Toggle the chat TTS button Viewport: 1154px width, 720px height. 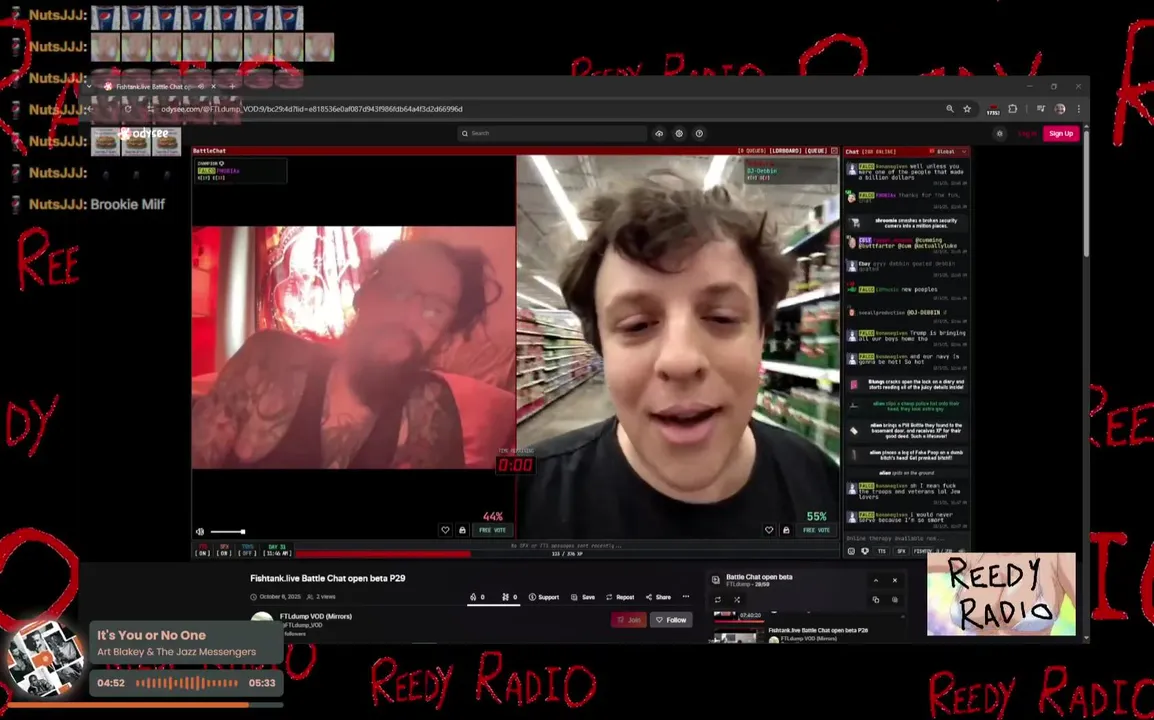pos(882,551)
